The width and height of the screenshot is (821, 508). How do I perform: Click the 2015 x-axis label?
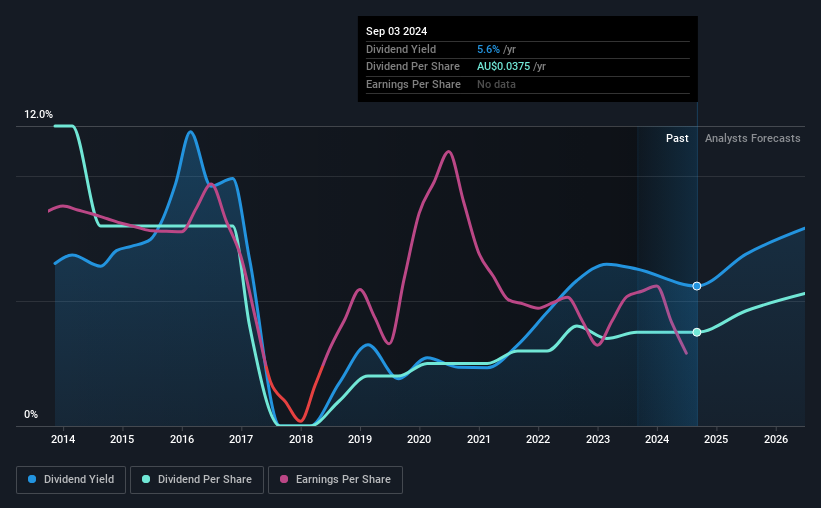tap(122, 439)
